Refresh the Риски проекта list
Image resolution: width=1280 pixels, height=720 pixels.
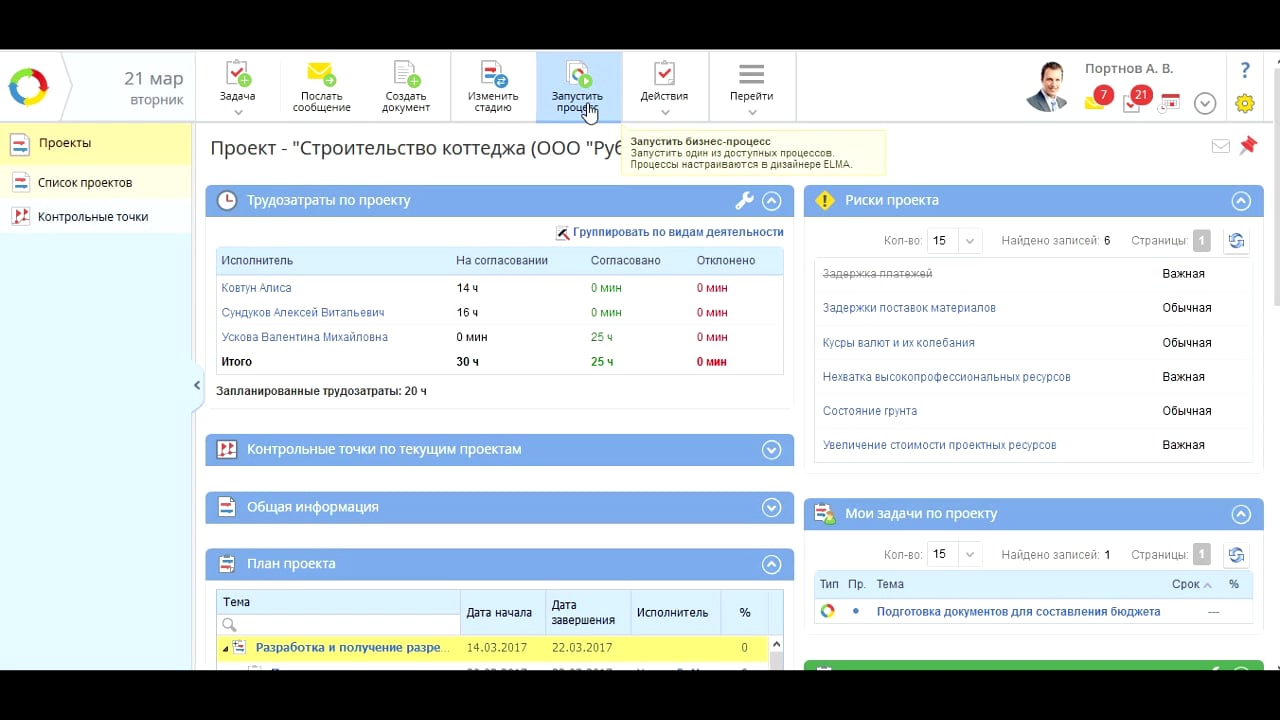(1236, 241)
